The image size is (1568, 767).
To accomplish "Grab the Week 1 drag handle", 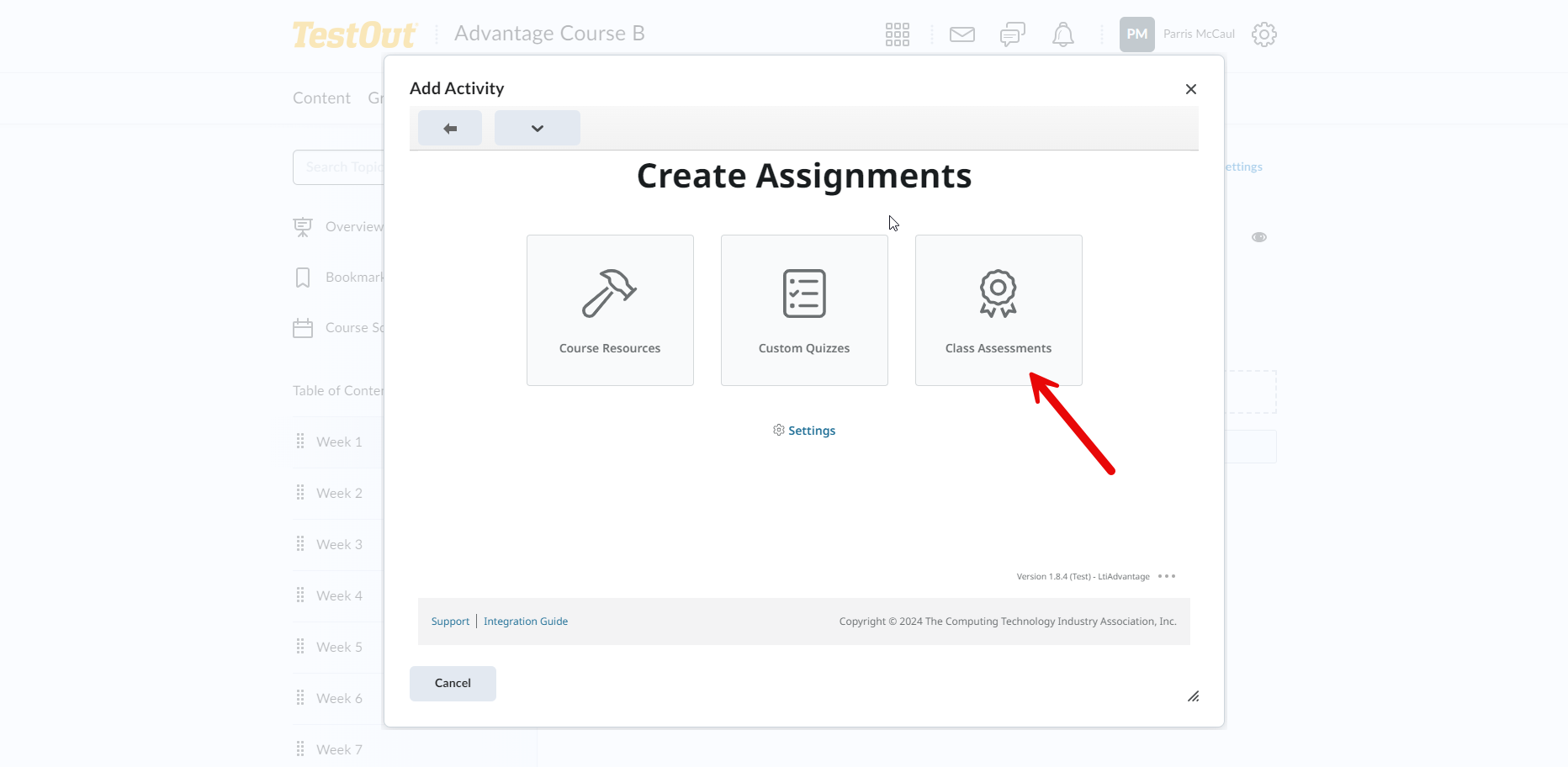I will tap(300, 442).
